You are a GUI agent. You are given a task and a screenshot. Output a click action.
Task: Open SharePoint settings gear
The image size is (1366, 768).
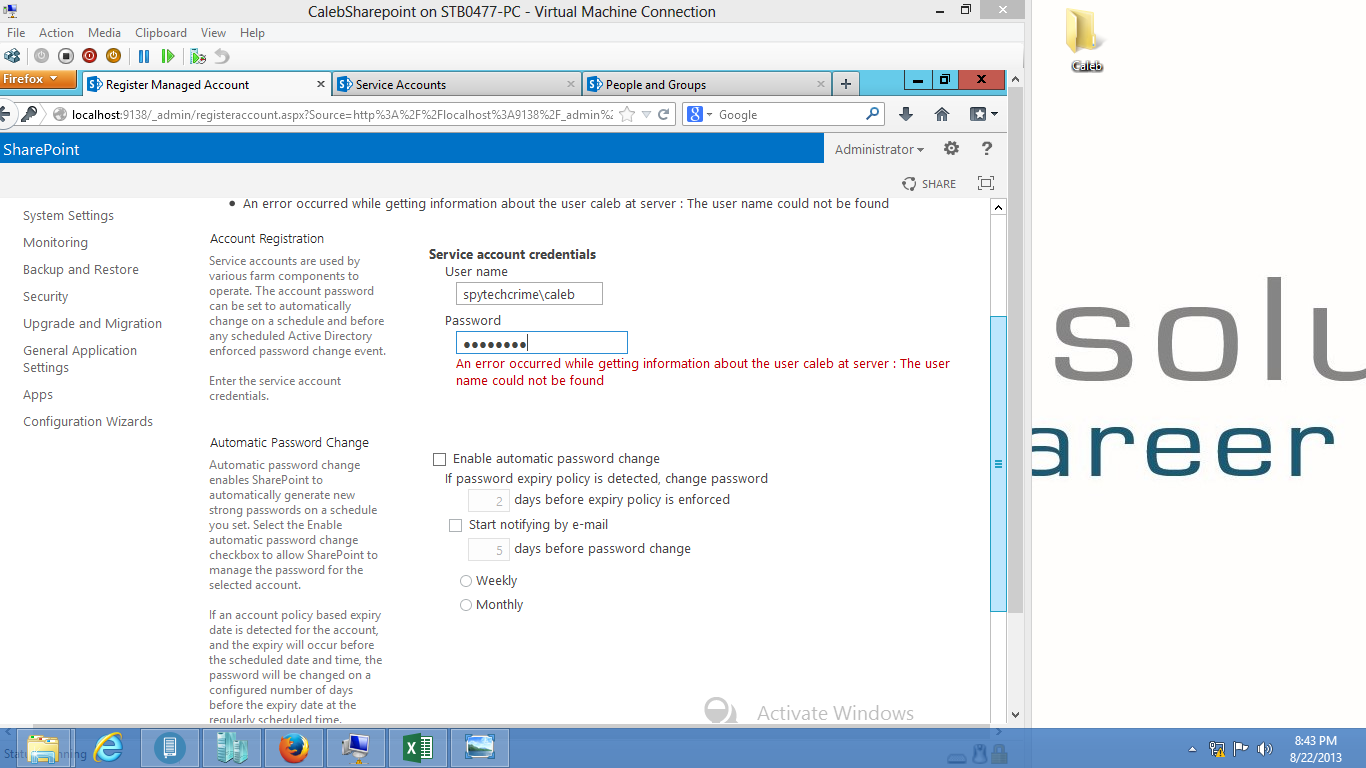coord(951,149)
